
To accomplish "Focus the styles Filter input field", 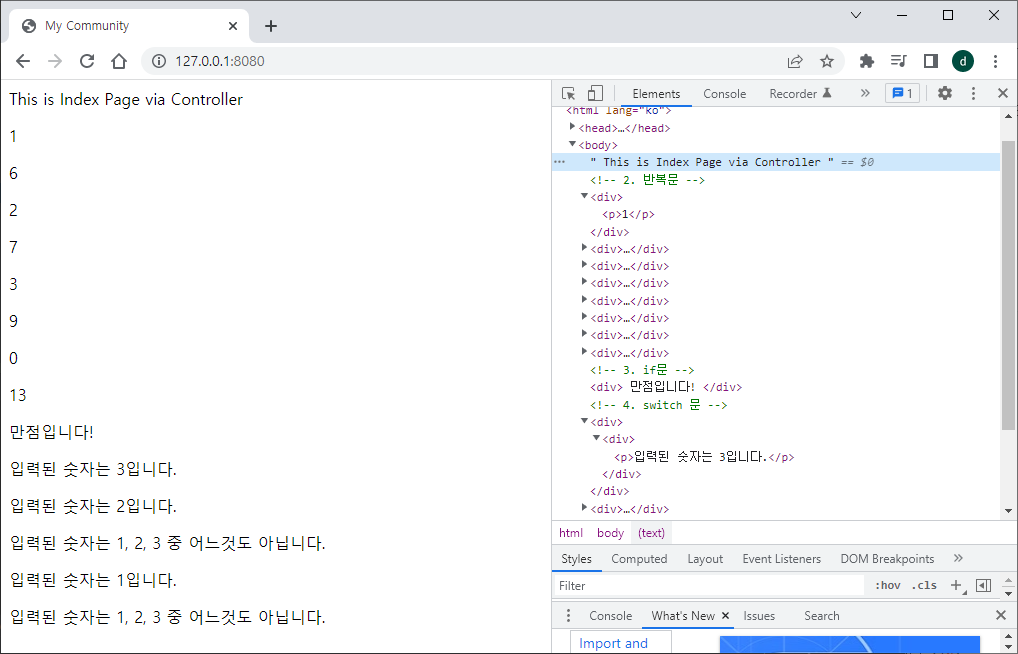I will [710, 585].
